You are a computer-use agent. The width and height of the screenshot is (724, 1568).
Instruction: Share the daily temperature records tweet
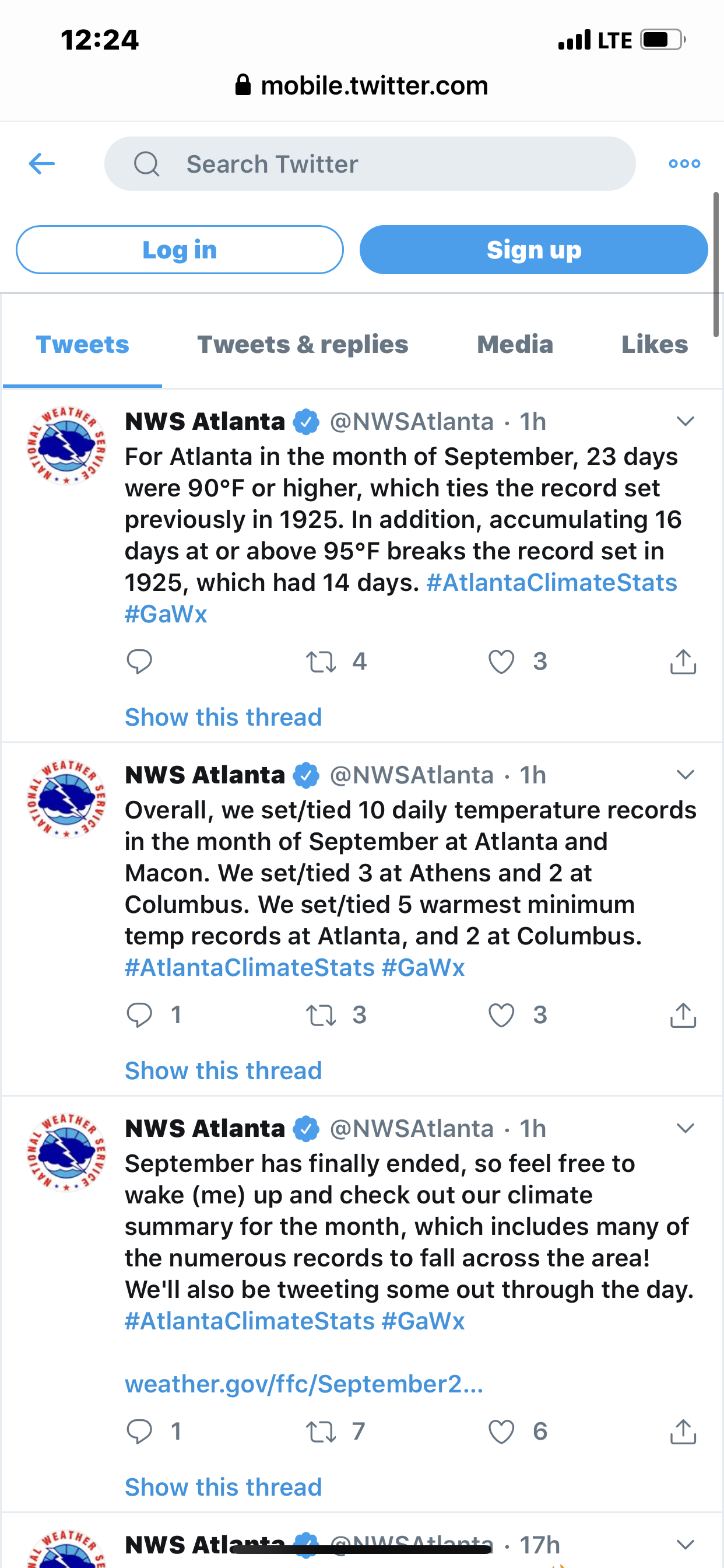click(x=683, y=1016)
